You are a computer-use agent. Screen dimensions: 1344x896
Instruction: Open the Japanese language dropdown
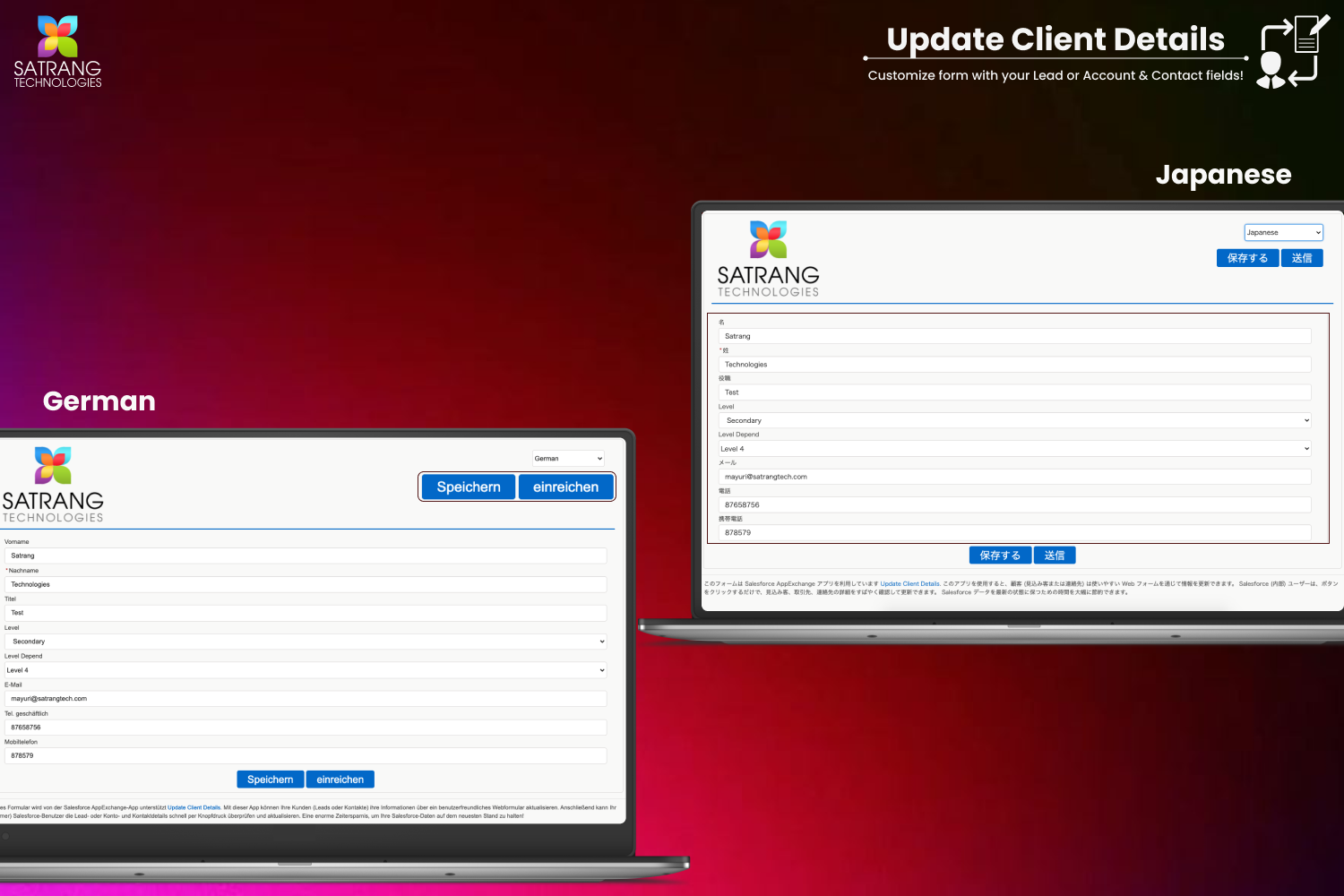point(1283,232)
